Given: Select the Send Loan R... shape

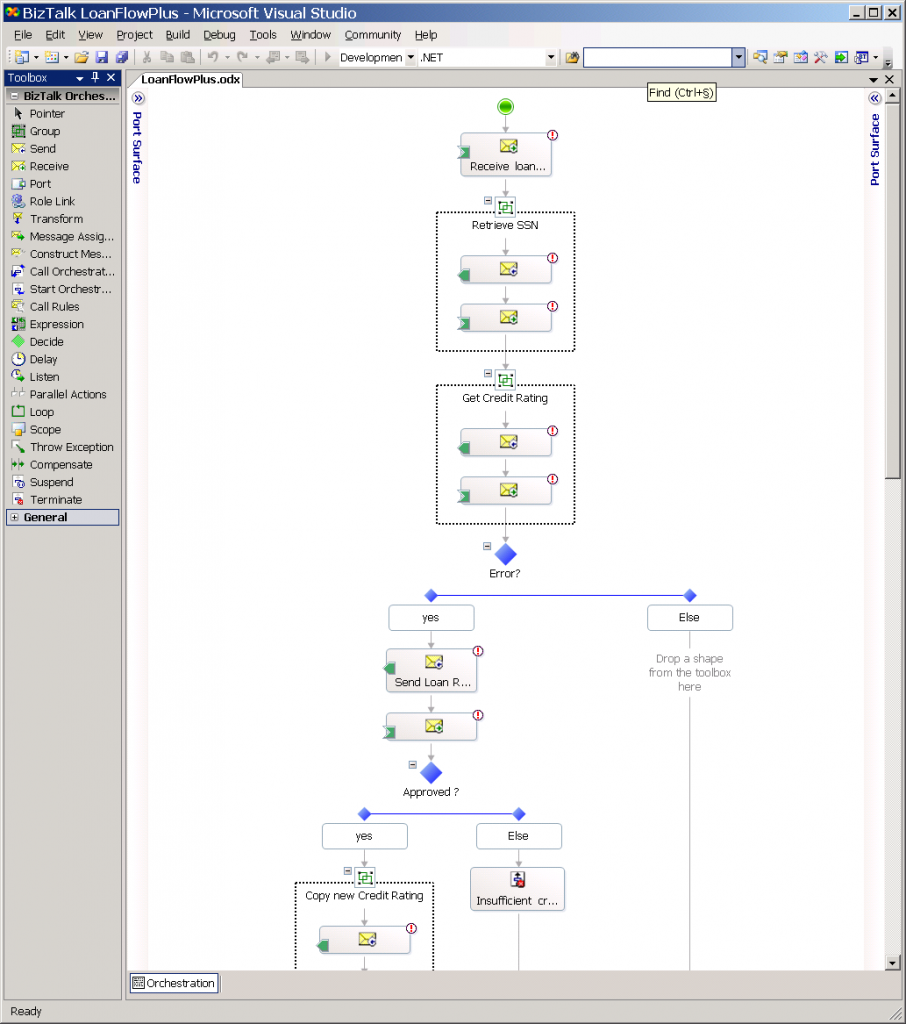Looking at the screenshot, I should coord(432,671).
